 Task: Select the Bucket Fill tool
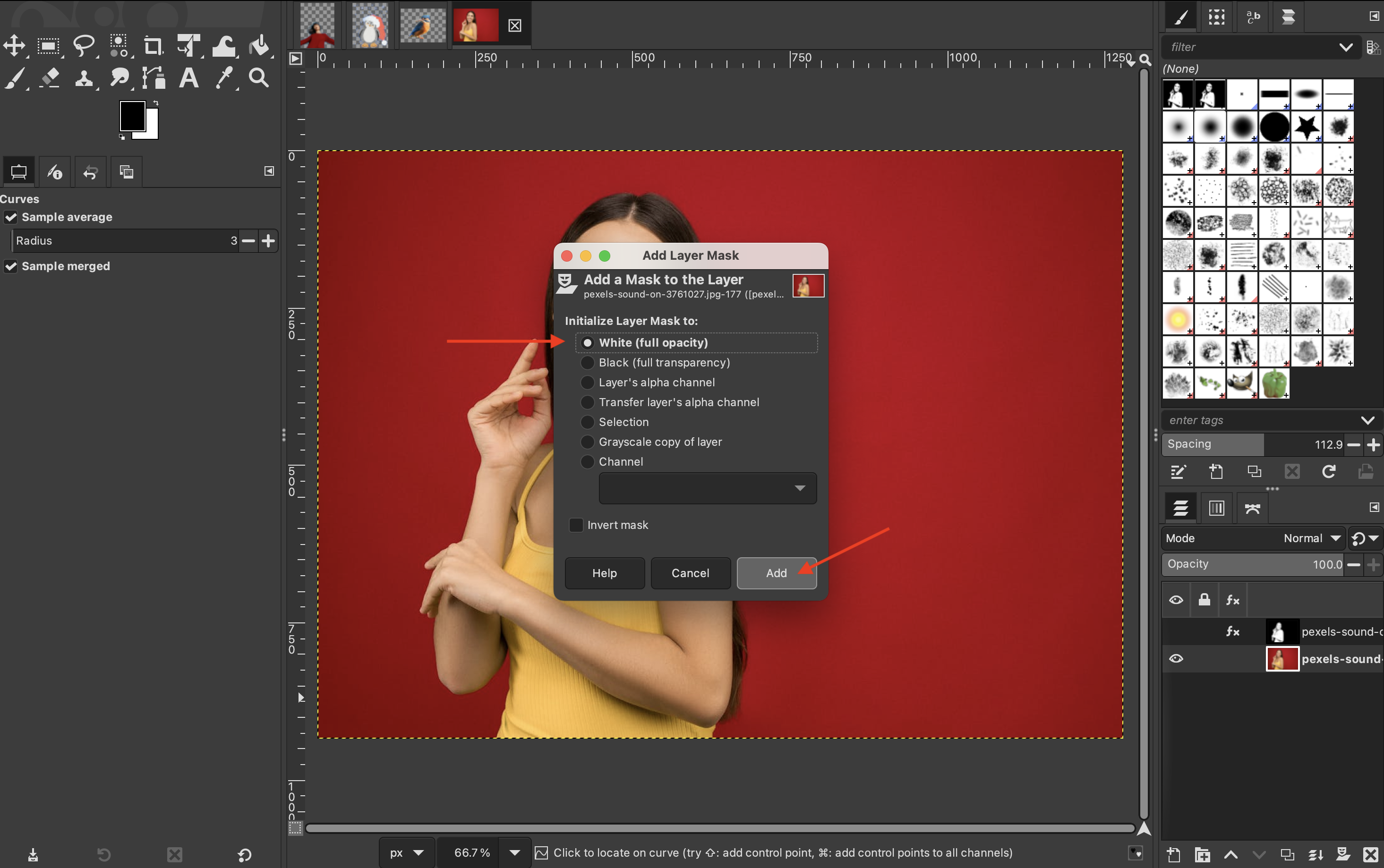click(259, 46)
